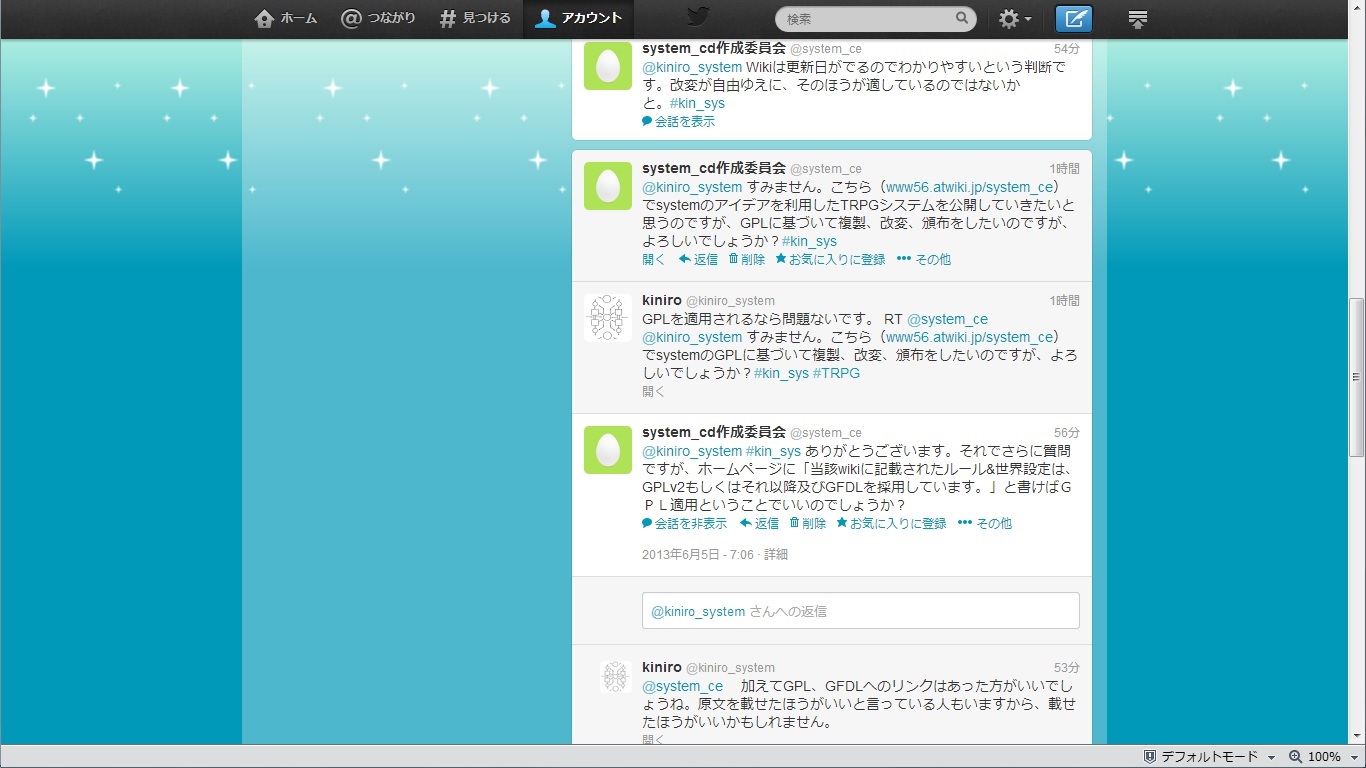The height and width of the screenshot is (768, 1366).
Task: Select the アカウント (Account) tab
Action: pos(578,18)
